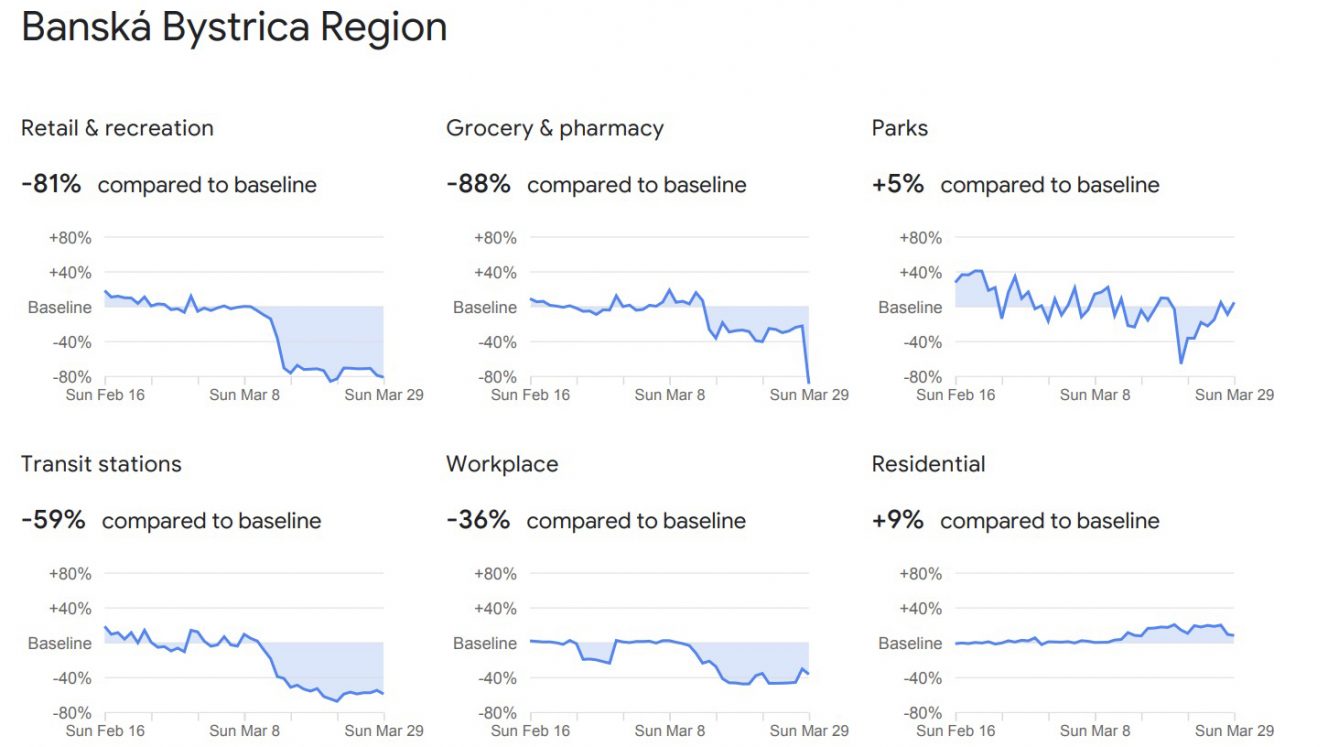1328x747 pixels.
Task: Select the Retail & recreation heading
Action: tap(117, 128)
